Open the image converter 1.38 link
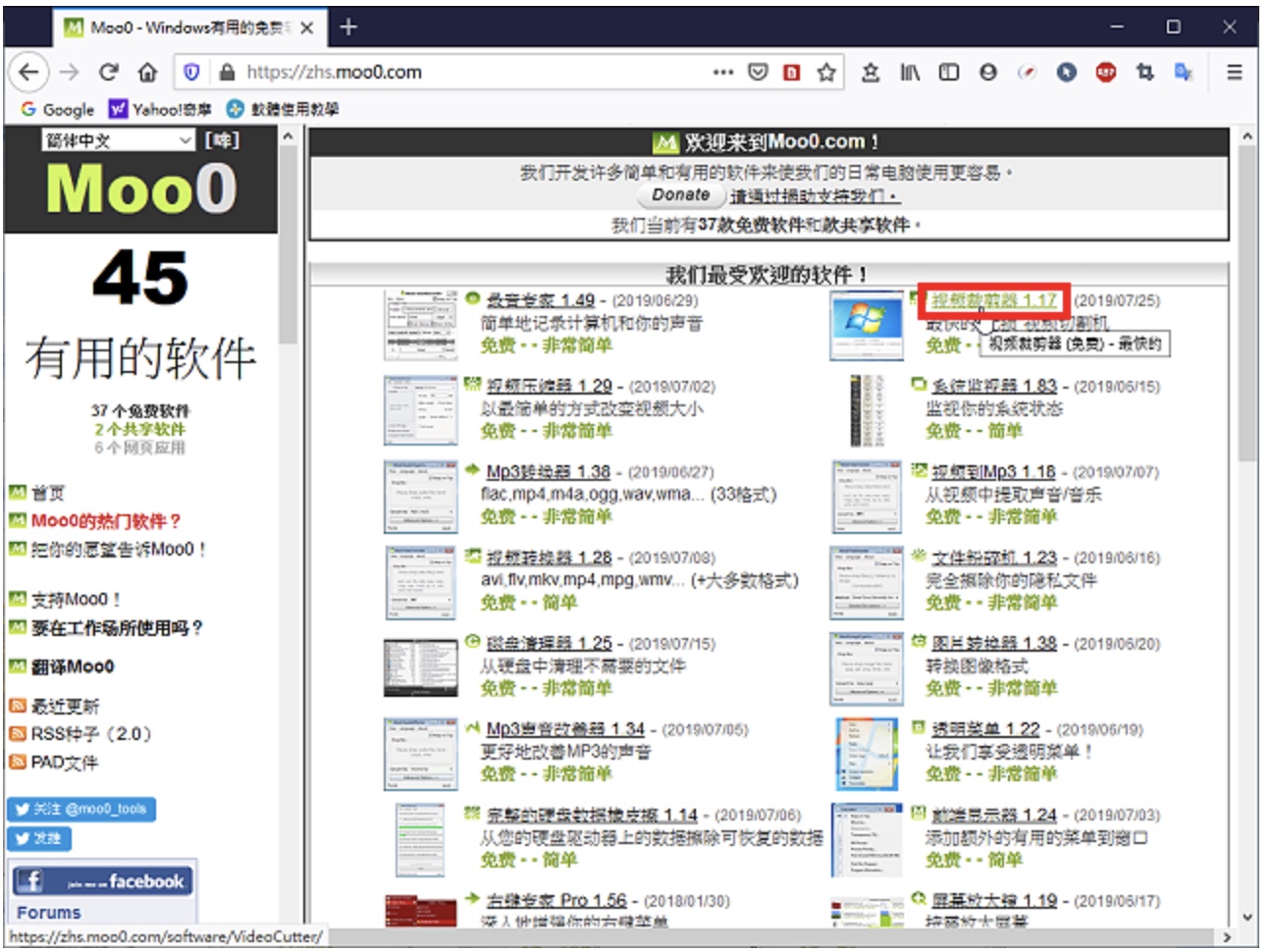The width and height of the screenshot is (1274, 952). tap(993, 644)
